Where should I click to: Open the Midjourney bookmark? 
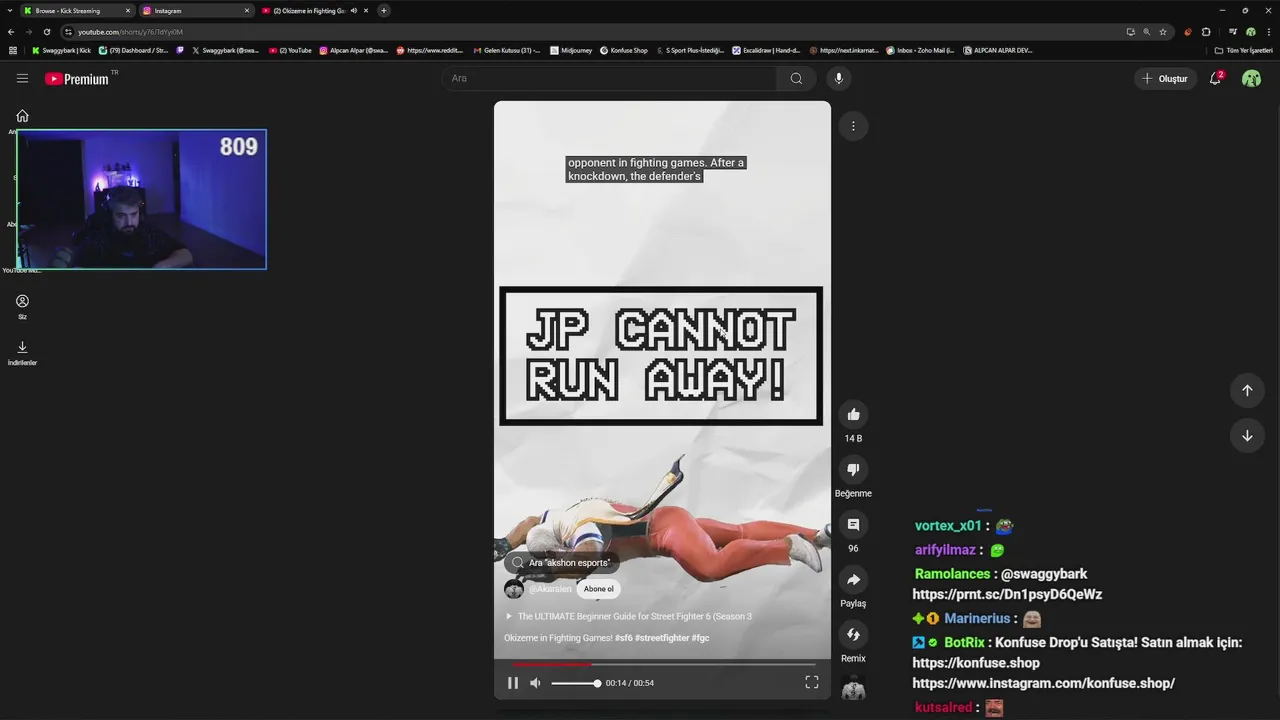(571, 50)
